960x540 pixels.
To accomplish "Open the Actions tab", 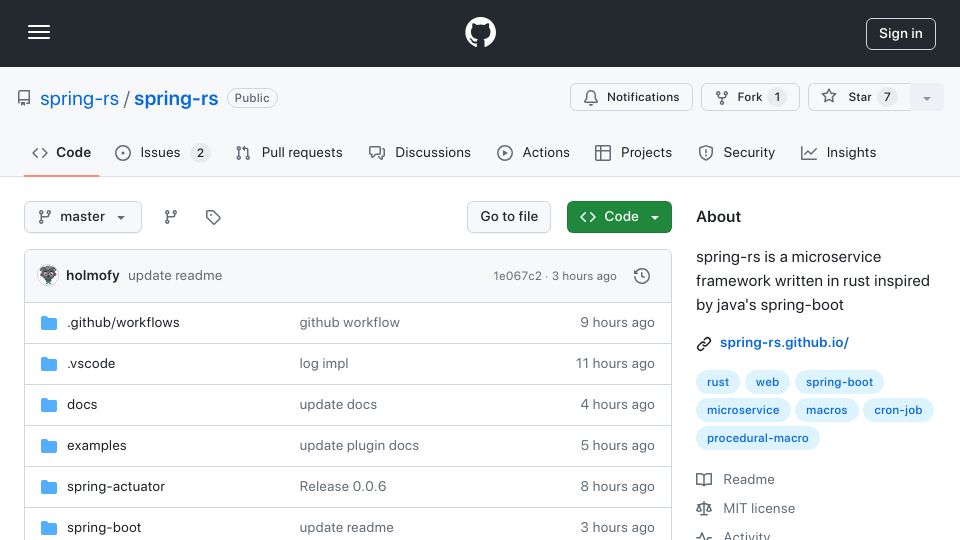I will click(533, 152).
